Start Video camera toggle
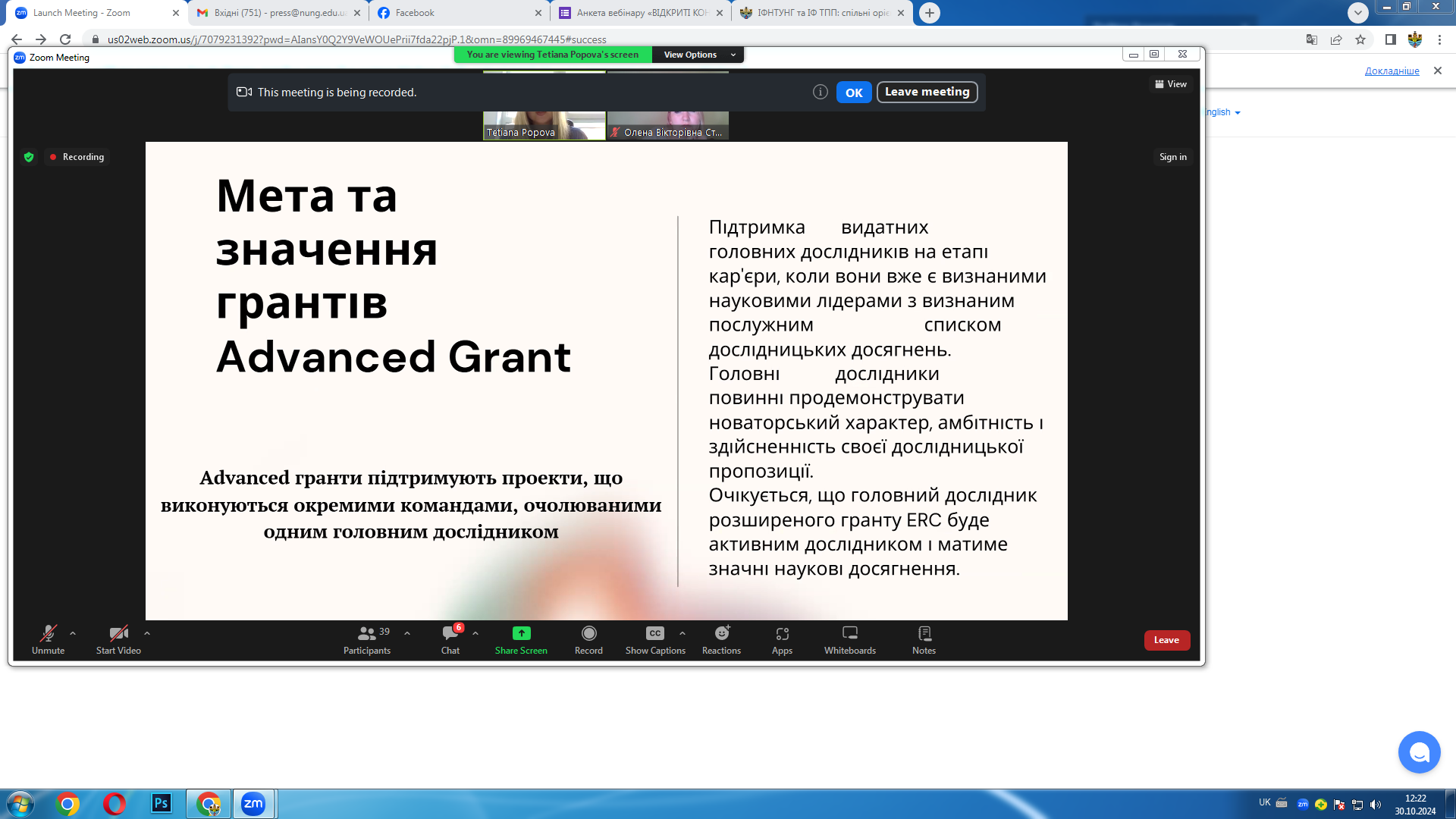The image size is (1456, 819). (x=118, y=639)
